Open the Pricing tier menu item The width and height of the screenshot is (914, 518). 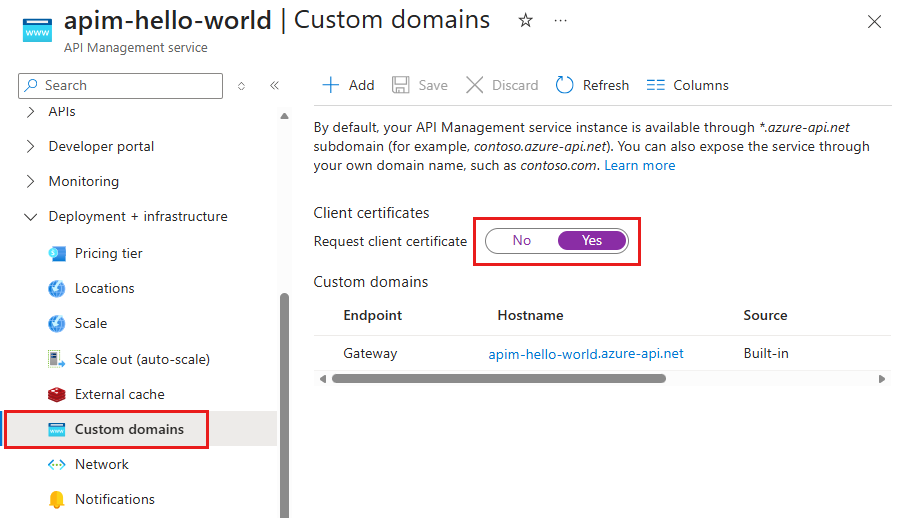(x=108, y=253)
